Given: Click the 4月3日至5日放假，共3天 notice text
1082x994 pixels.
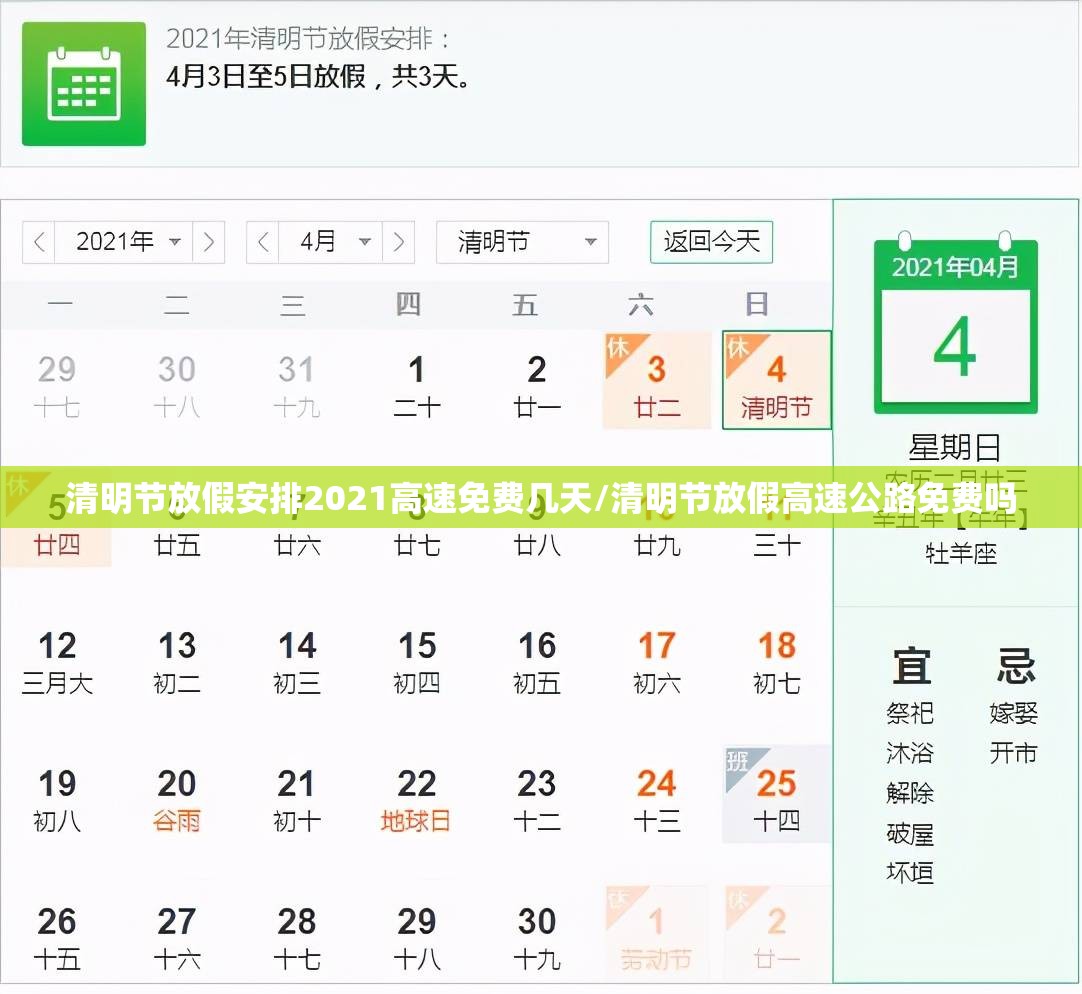Looking at the screenshot, I should [318, 76].
